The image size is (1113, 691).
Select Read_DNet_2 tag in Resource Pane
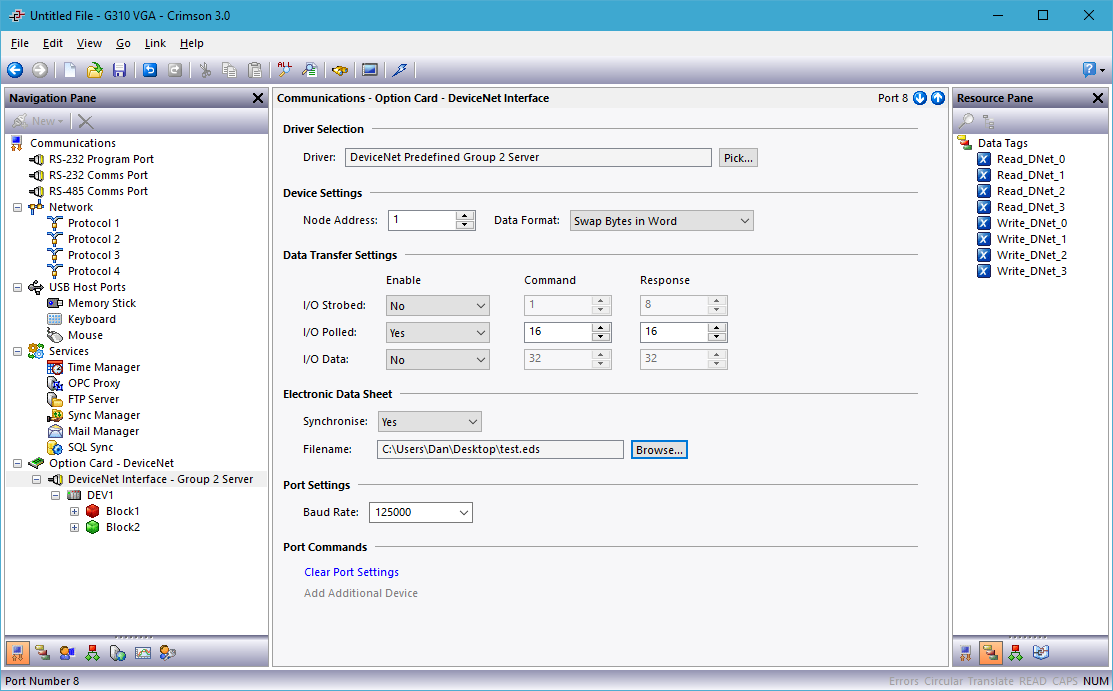[x=1031, y=191]
